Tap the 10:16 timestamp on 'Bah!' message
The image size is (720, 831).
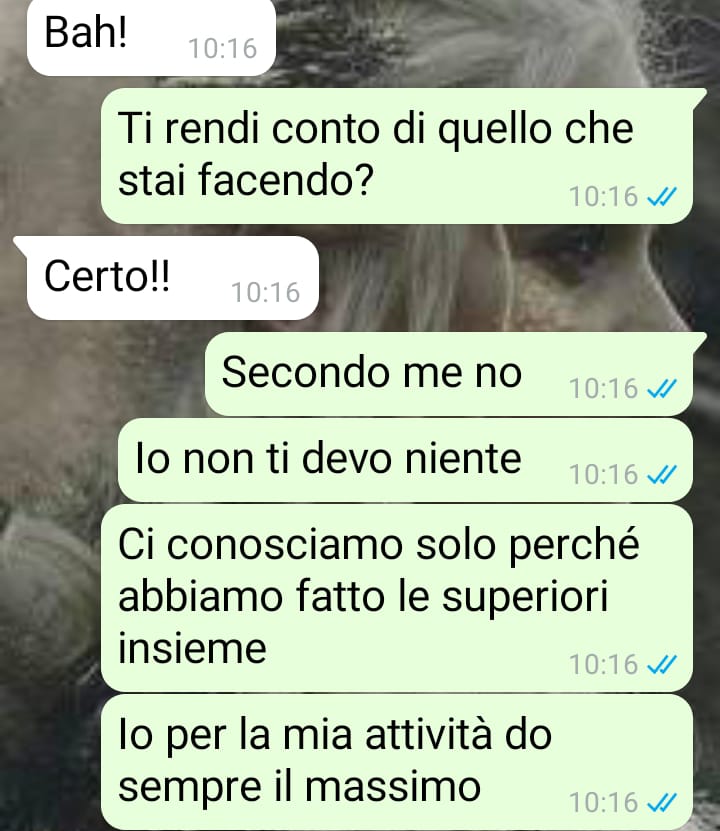(223, 48)
